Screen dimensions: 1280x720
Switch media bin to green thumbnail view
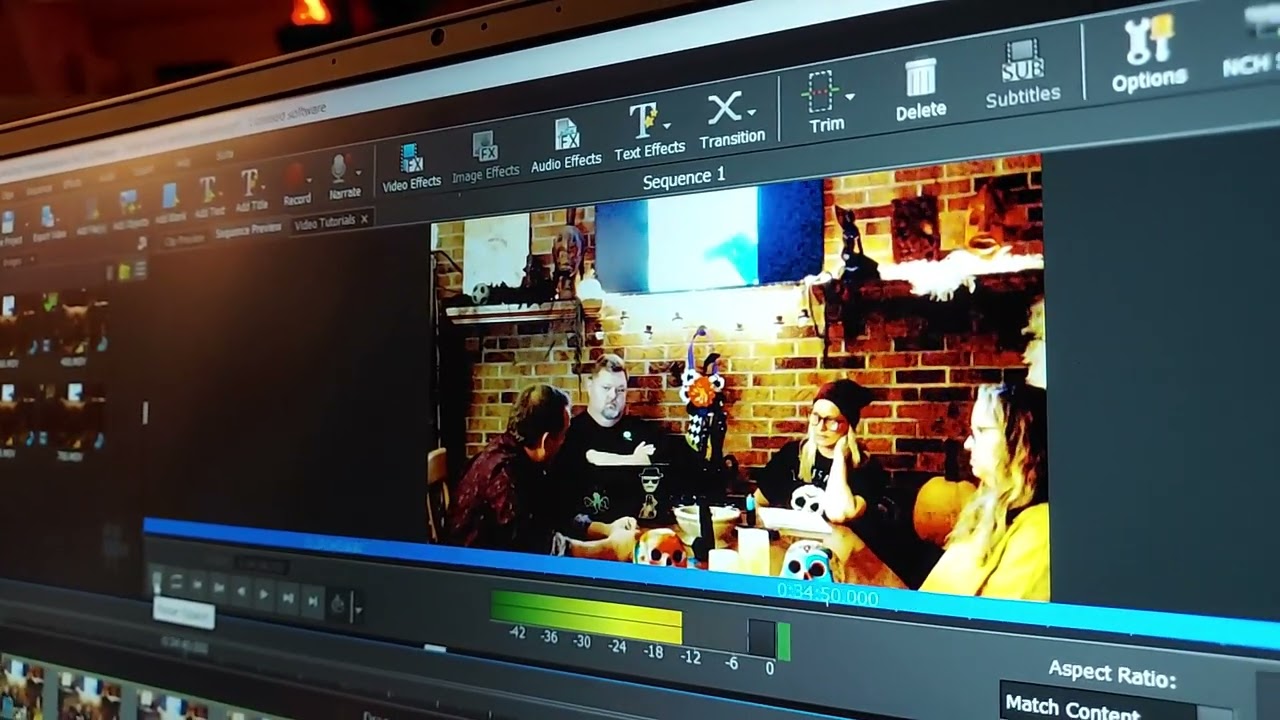pyautogui.click(x=124, y=271)
